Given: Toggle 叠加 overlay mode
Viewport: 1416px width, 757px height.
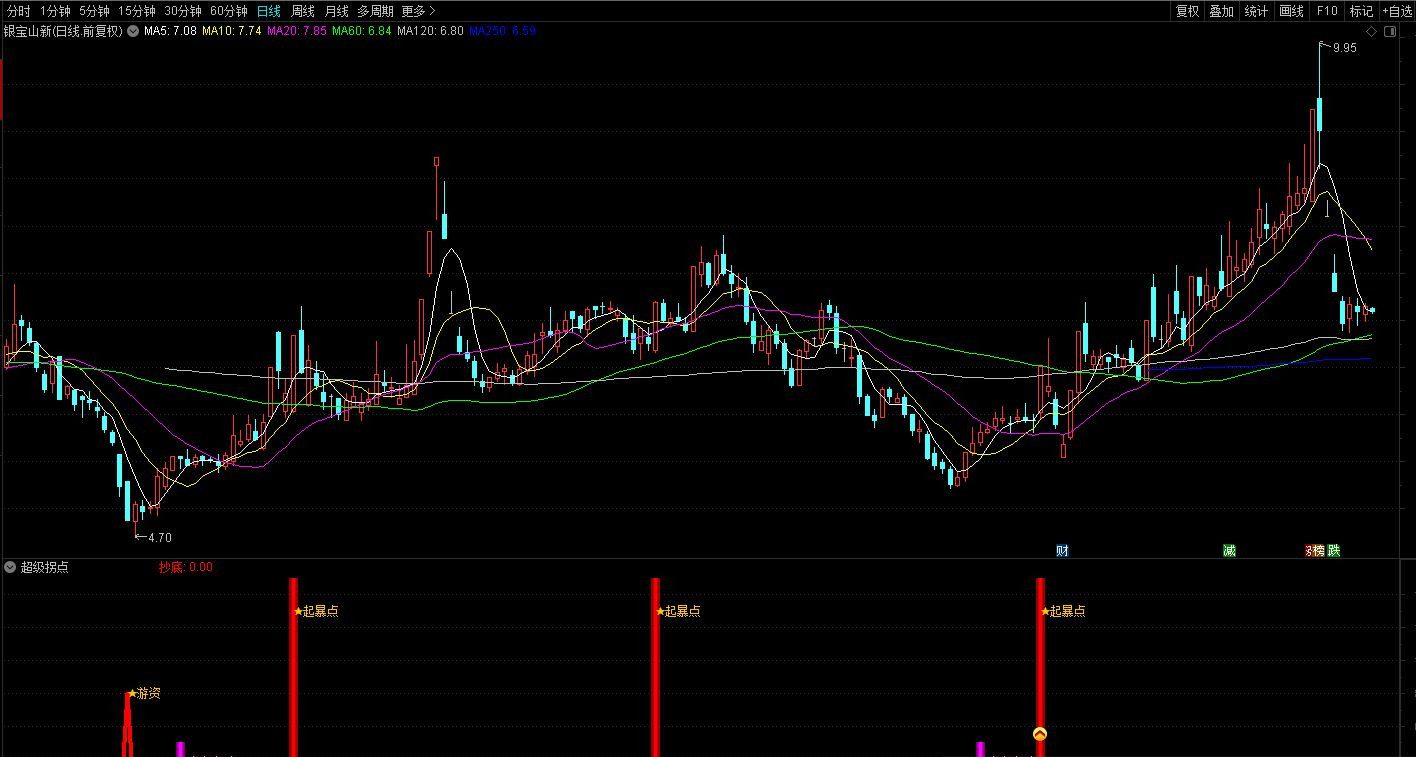Looking at the screenshot, I should coord(1221,11).
